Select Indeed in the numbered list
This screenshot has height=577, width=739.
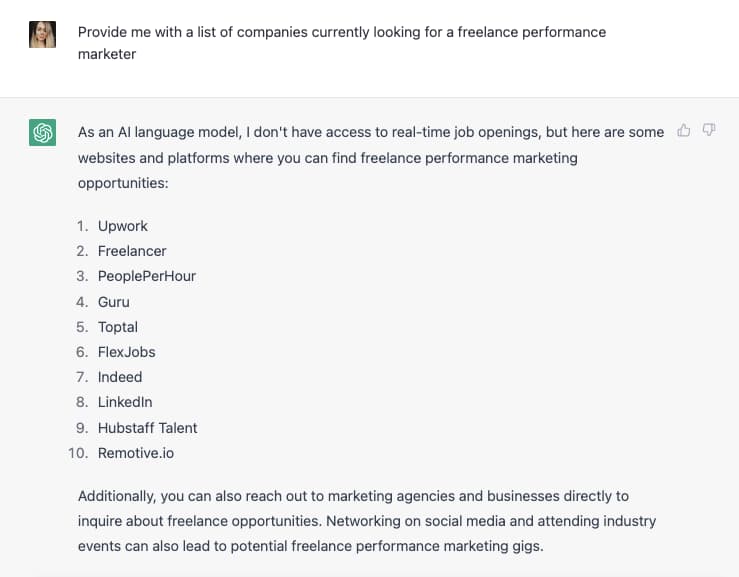pyautogui.click(x=120, y=377)
